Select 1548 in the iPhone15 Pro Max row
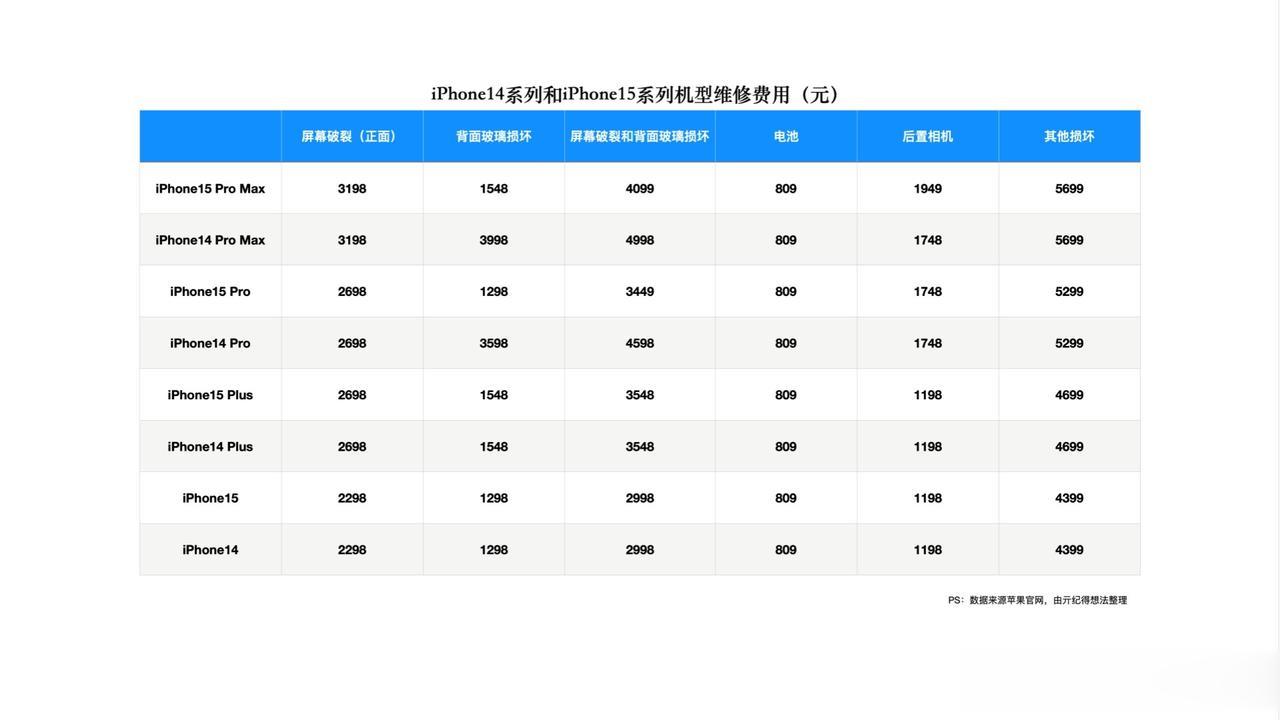This screenshot has height=720, width=1280. [494, 188]
